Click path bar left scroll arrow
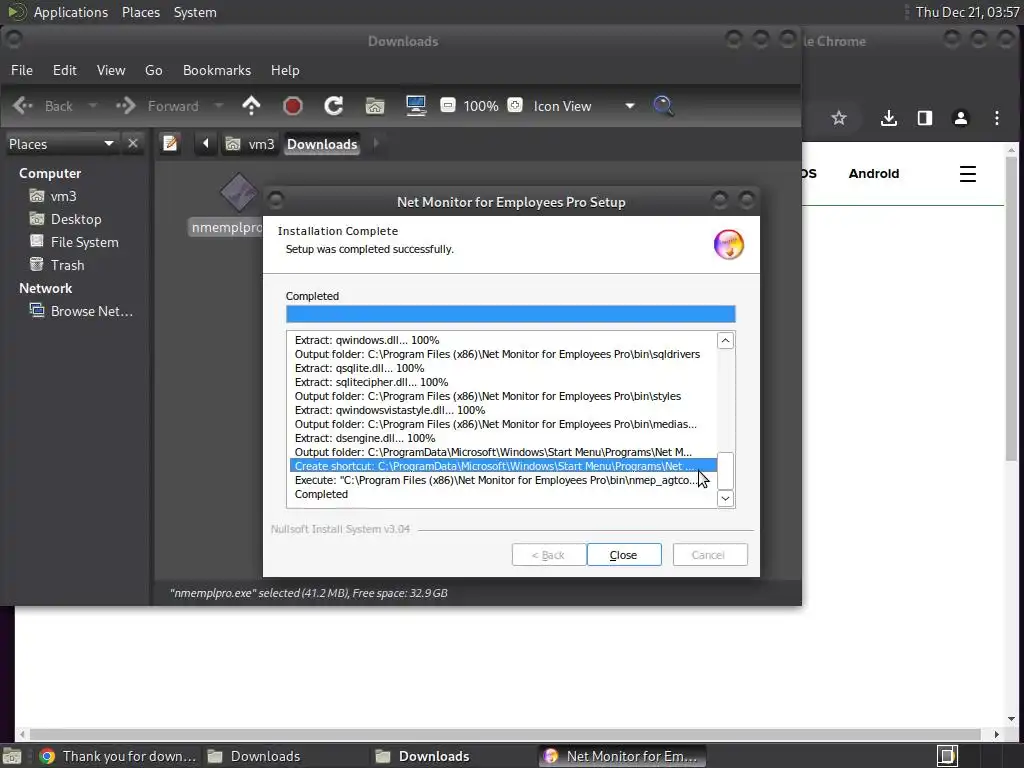The width and height of the screenshot is (1024, 768). click(206, 143)
